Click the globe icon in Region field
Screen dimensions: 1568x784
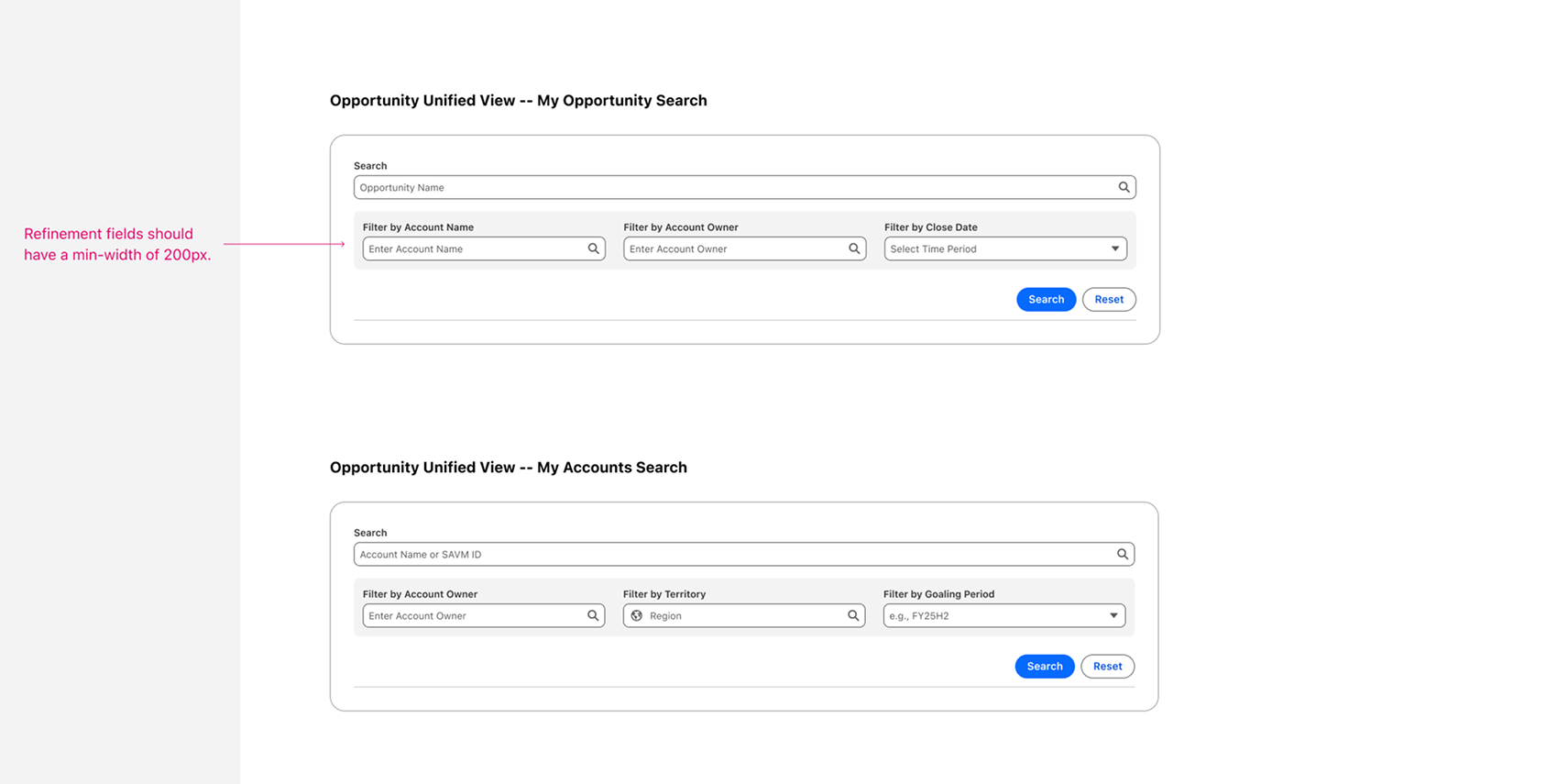pyautogui.click(x=637, y=615)
